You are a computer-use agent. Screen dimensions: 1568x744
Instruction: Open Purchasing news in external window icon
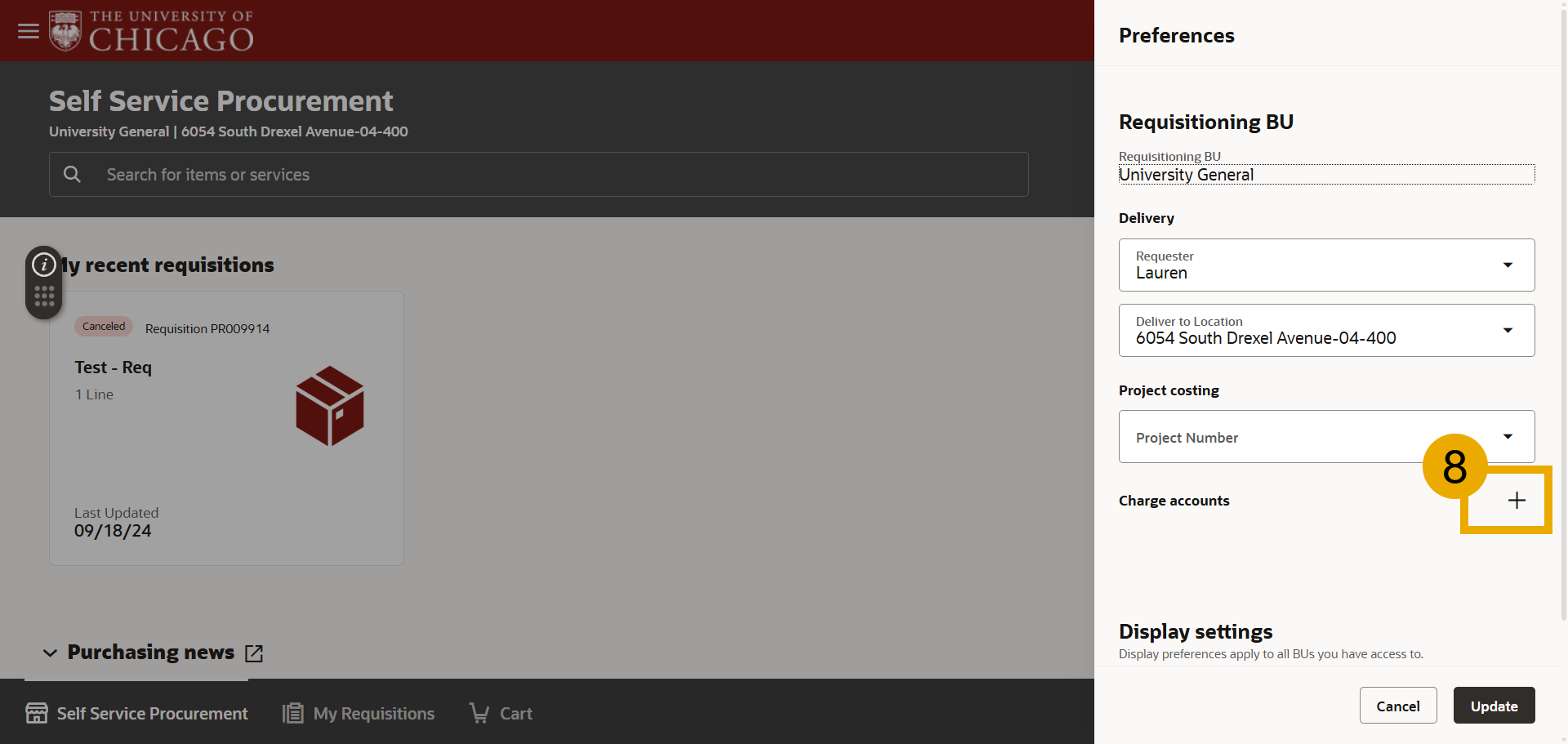pyautogui.click(x=254, y=653)
